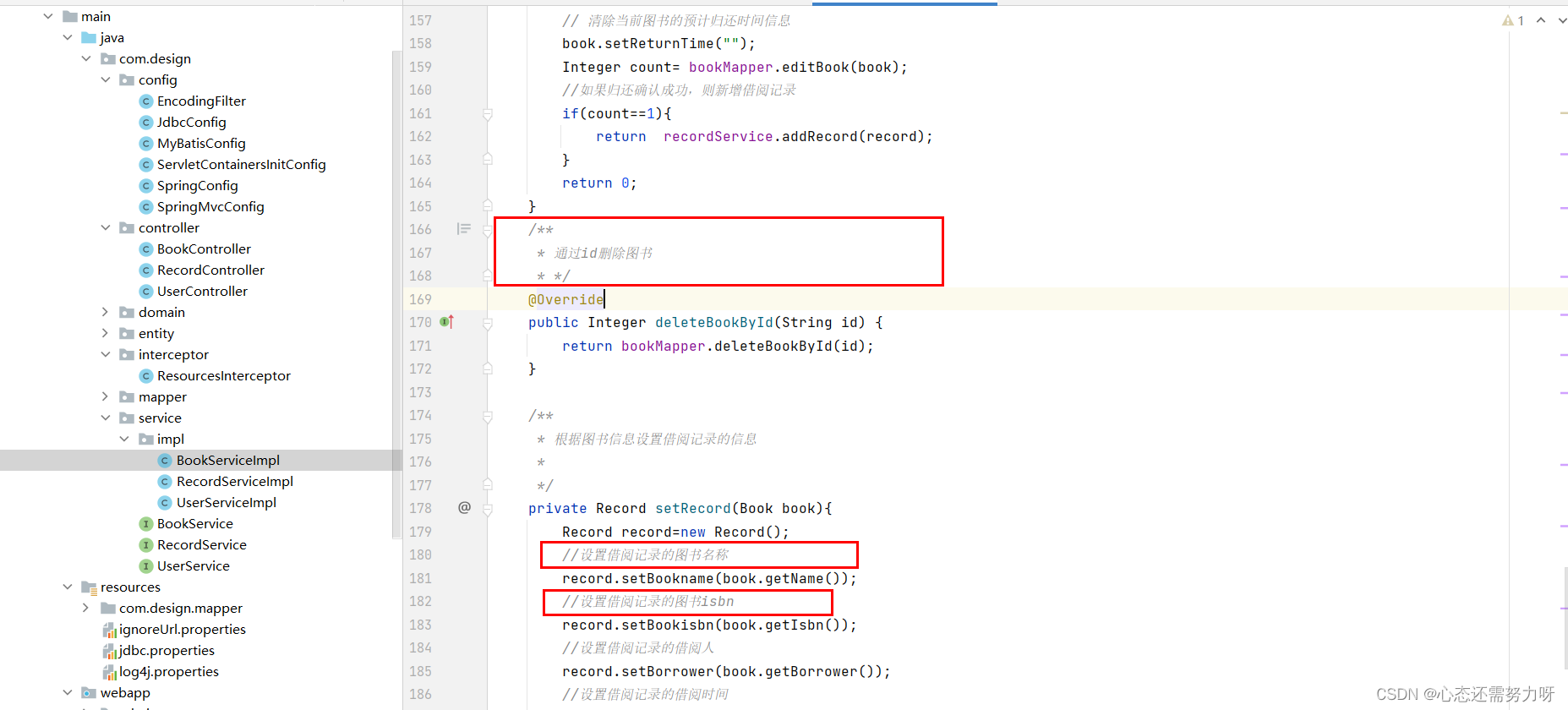Screen dimensions: 1568x710
Task: Open log4j.properties file
Action: [x=168, y=671]
